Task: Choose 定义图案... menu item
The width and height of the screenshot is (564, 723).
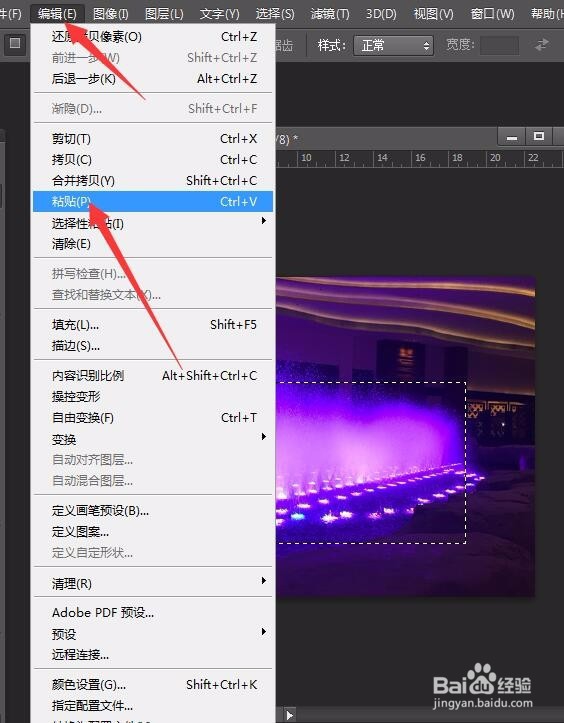Action: tap(153, 532)
